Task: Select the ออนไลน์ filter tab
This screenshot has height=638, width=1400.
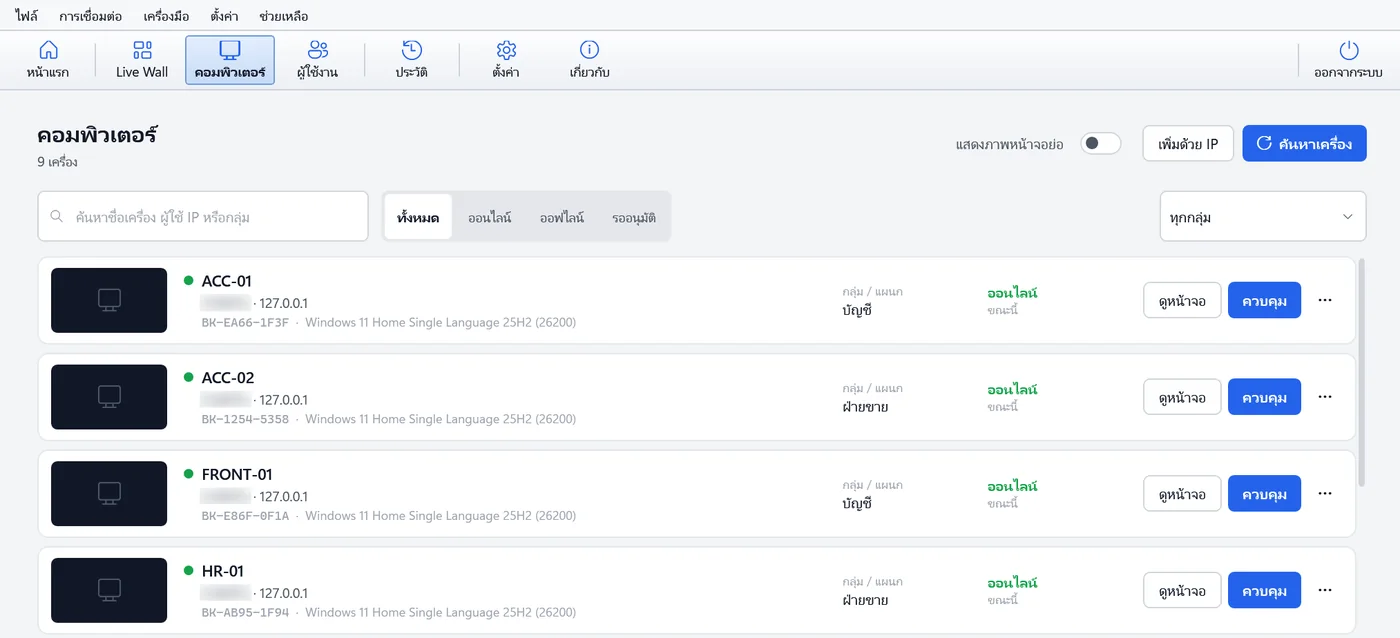Action: (x=490, y=217)
